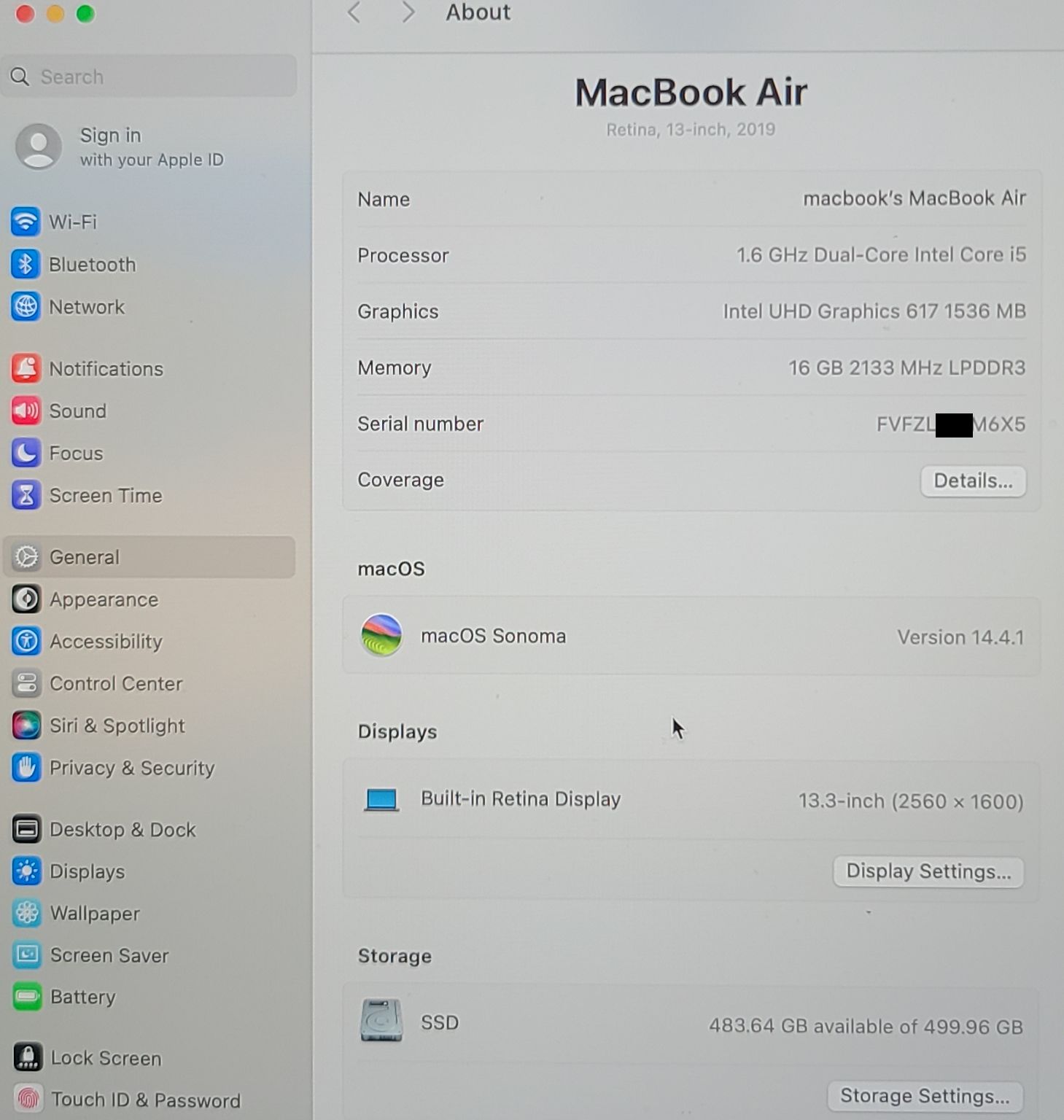Open Desktop & Dock settings

123,830
